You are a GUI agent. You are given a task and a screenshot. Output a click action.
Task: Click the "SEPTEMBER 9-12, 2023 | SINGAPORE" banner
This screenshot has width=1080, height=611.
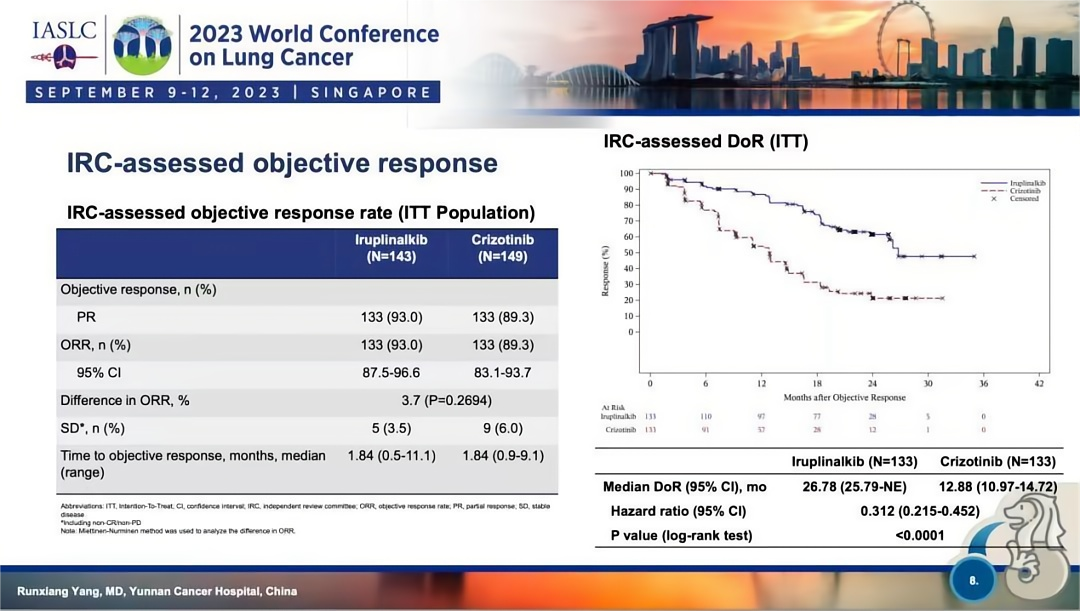(233, 92)
